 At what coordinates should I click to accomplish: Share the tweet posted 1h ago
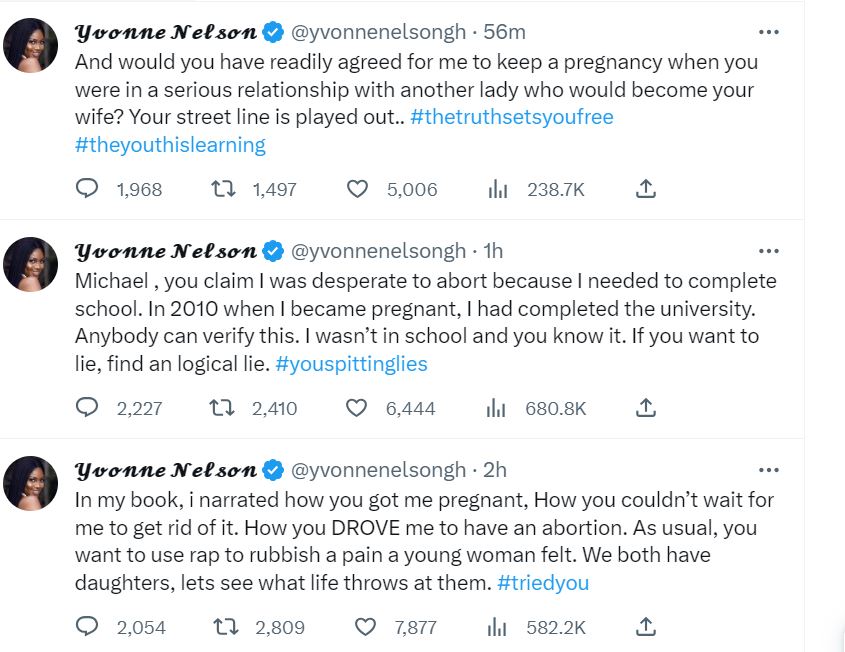[x=646, y=407]
